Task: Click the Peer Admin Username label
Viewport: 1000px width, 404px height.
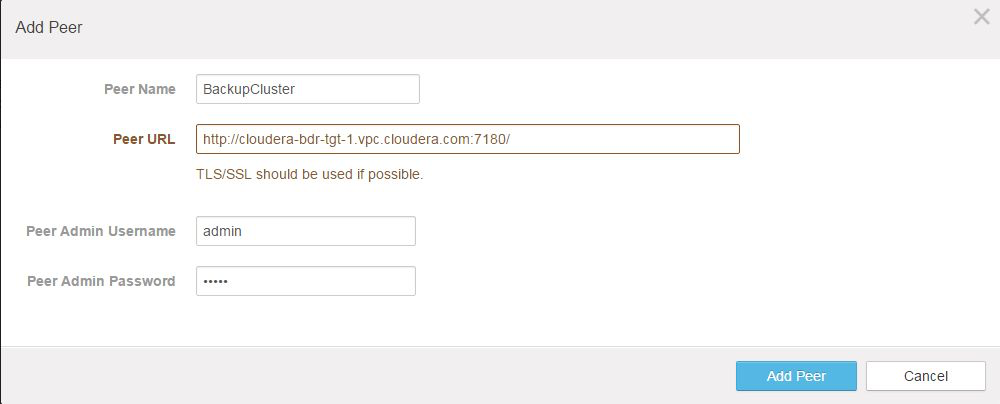Action: point(101,231)
